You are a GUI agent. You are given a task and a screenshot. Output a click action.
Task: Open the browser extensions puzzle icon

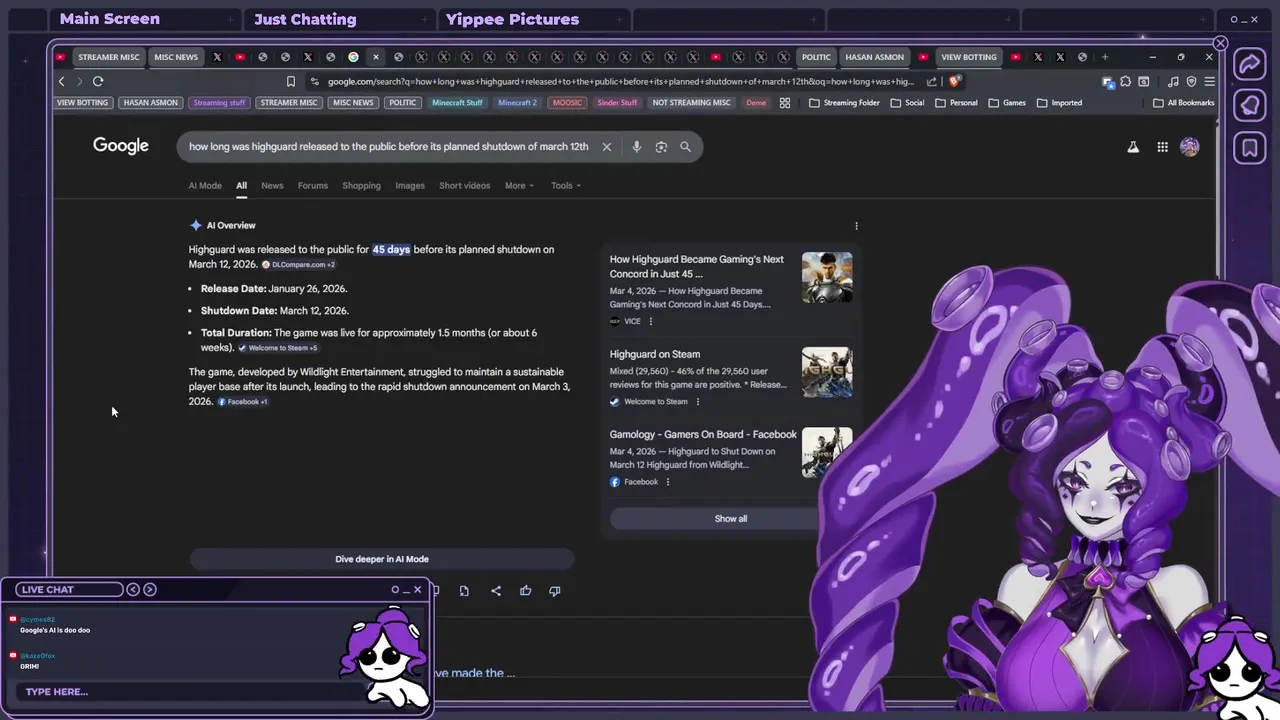pos(1126,81)
